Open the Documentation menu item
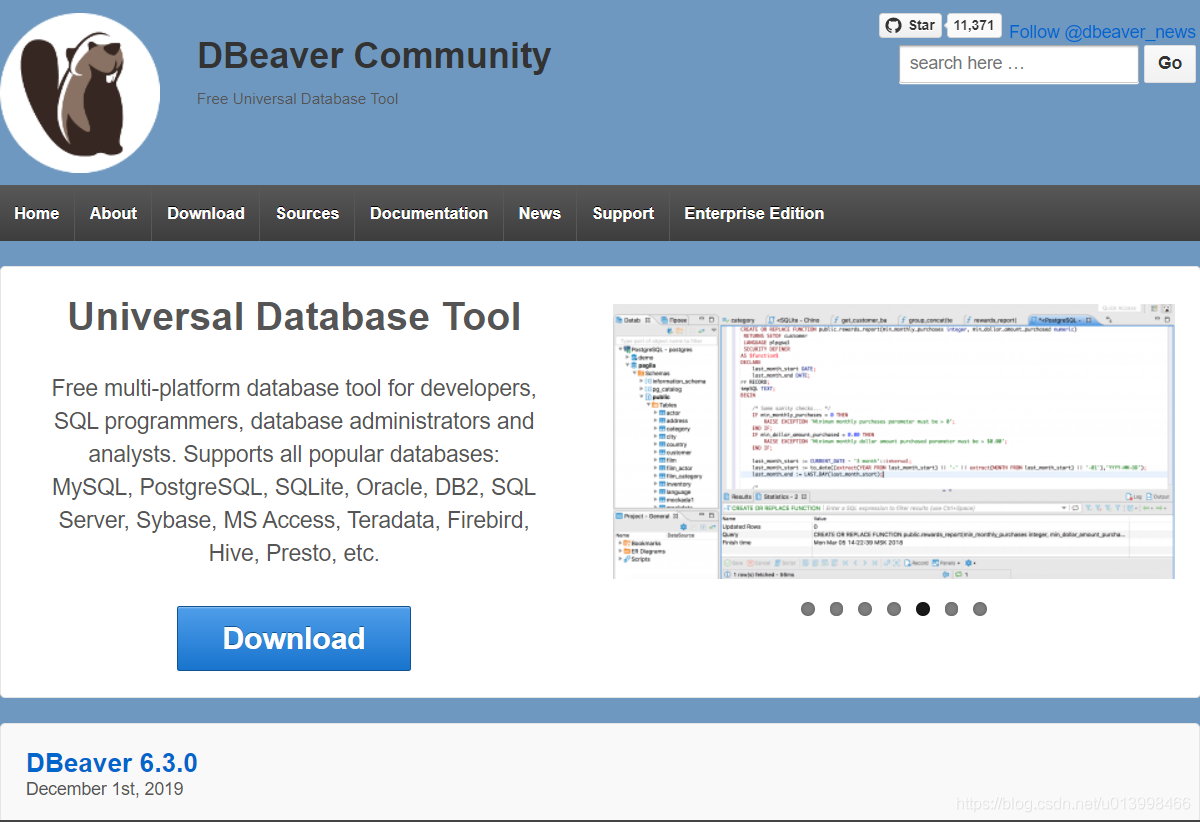Screen dimensions: 1200x822 click(429, 213)
